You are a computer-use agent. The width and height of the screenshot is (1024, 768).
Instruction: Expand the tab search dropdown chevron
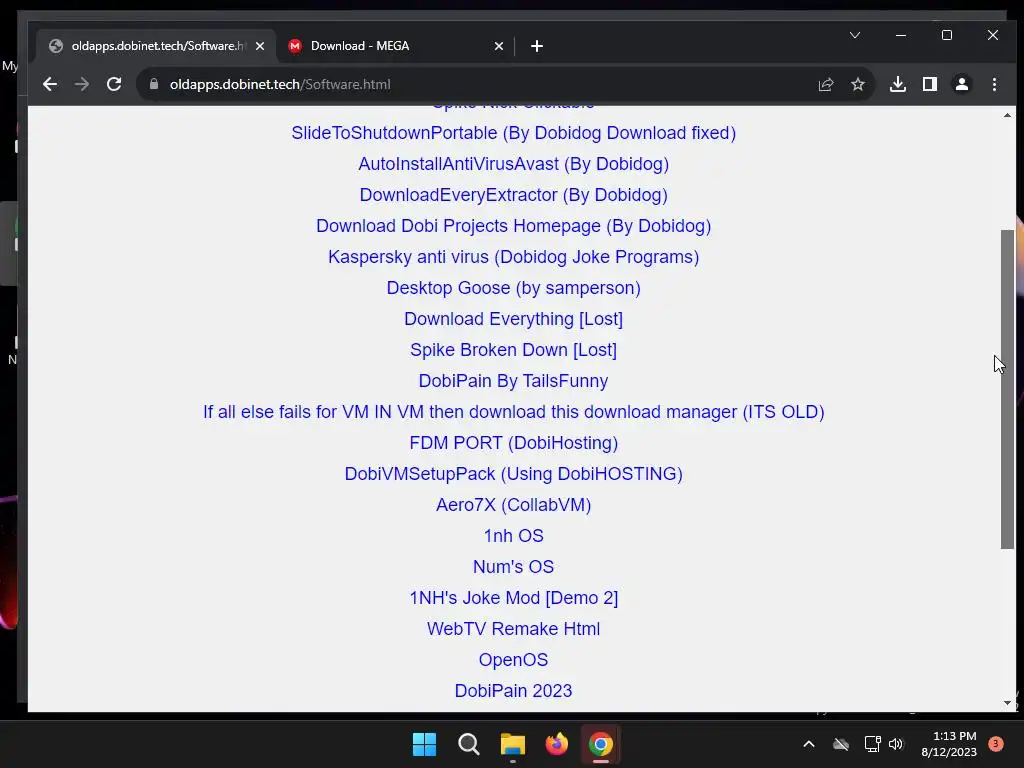pos(855,35)
